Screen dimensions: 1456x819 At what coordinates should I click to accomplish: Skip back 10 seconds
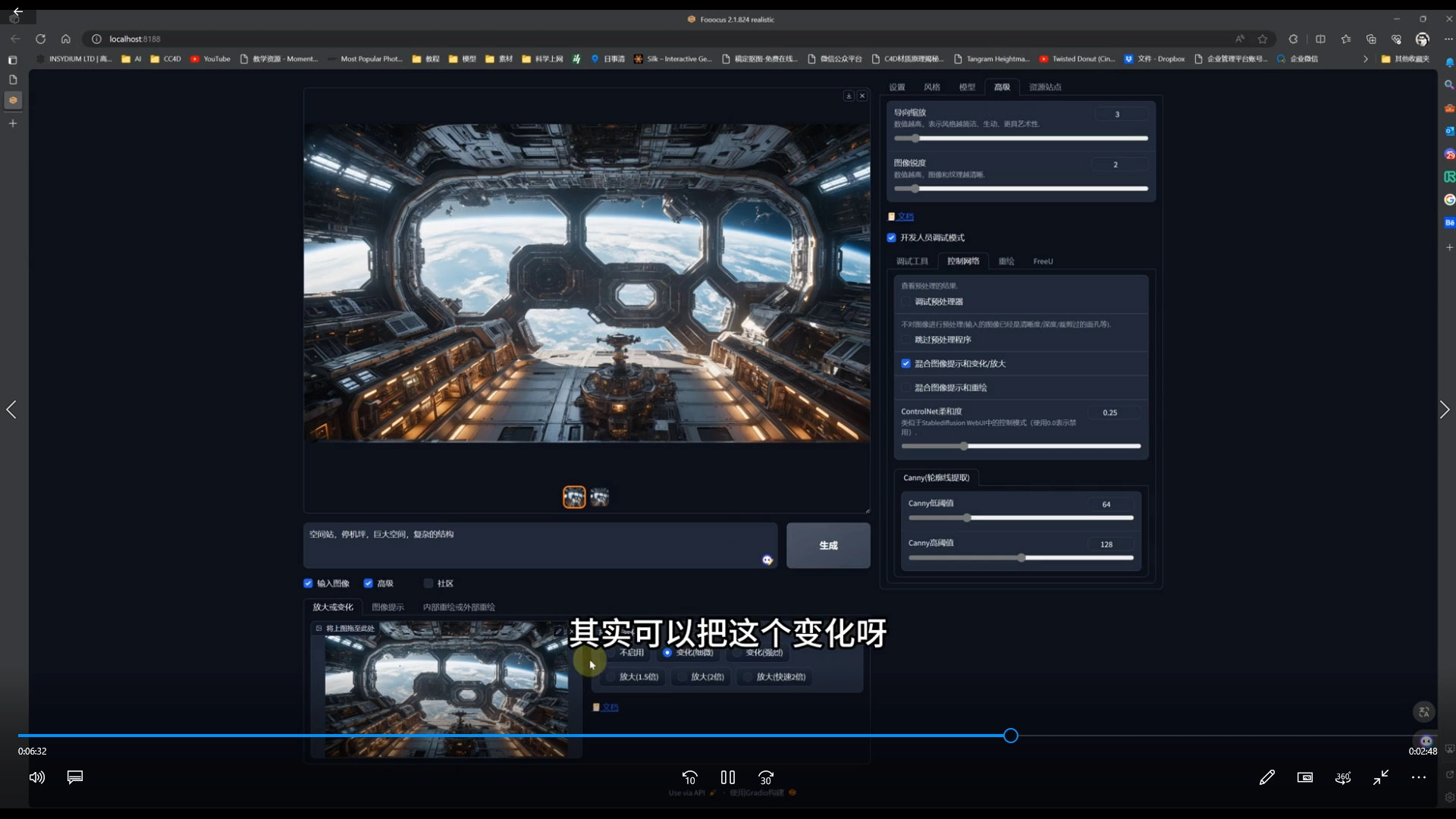point(689,777)
